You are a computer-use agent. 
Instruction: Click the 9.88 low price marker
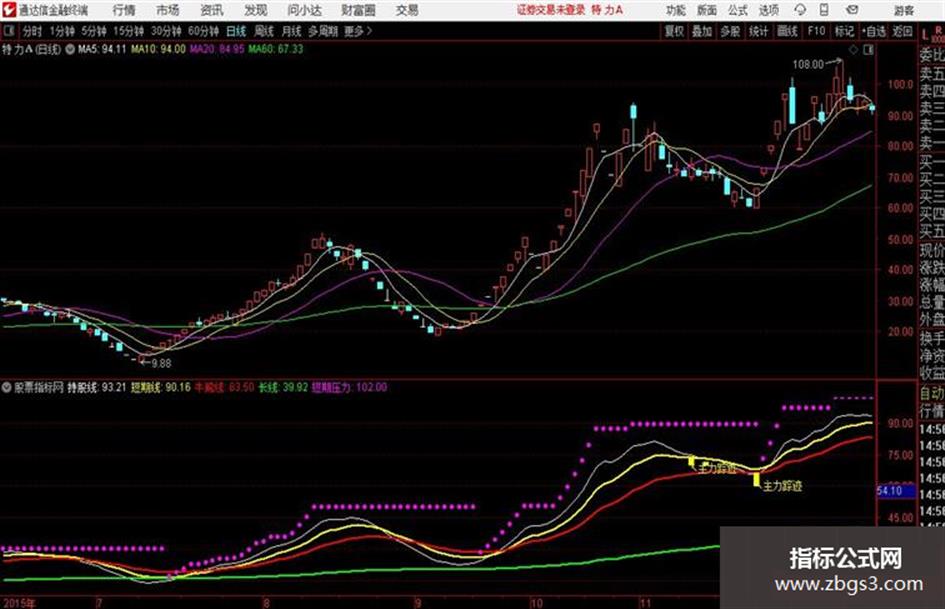[x=161, y=364]
